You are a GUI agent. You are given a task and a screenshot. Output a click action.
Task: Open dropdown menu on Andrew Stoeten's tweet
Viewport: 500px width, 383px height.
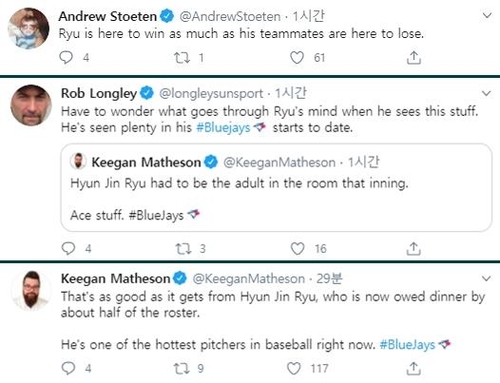(487, 15)
